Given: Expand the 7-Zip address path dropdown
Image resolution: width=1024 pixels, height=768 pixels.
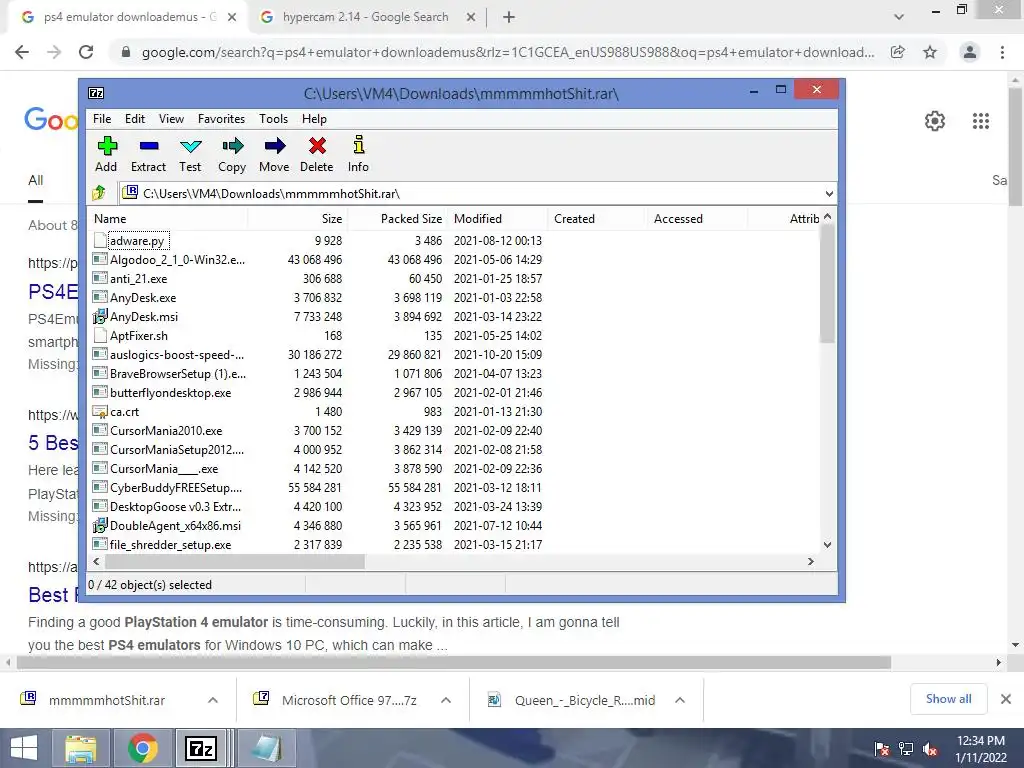Looking at the screenshot, I should [829, 193].
